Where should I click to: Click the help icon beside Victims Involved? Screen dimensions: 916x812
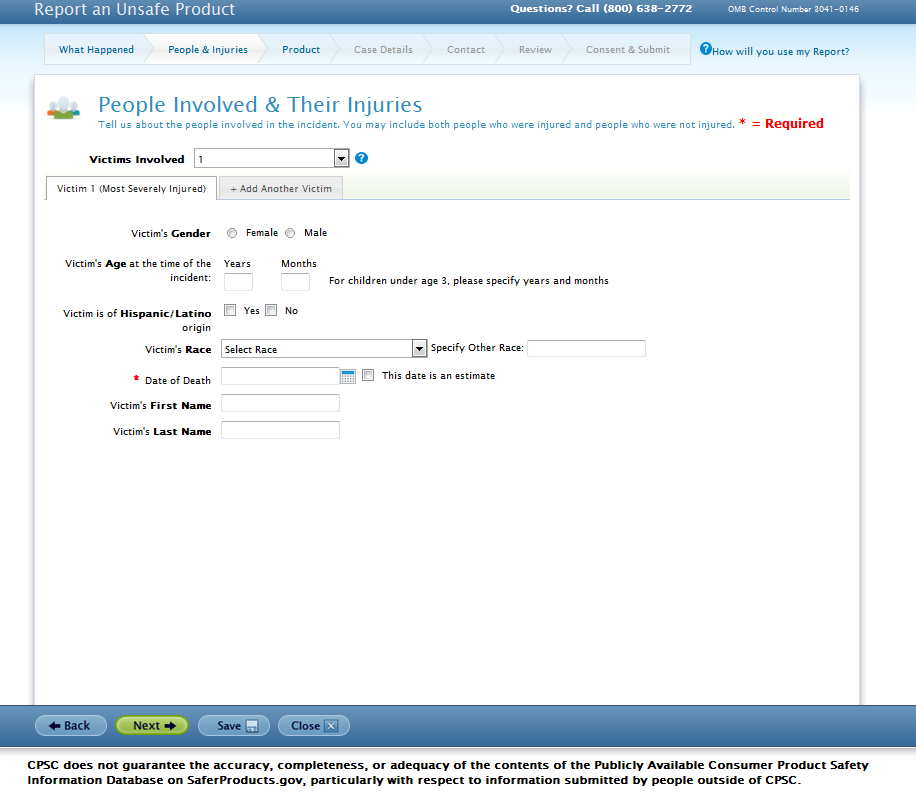coord(362,158)
